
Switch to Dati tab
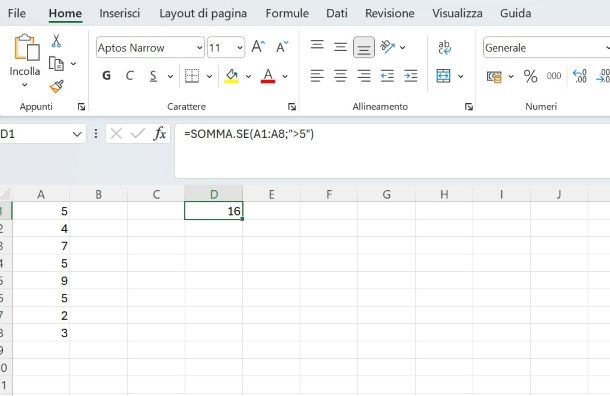tap(337, 13)
